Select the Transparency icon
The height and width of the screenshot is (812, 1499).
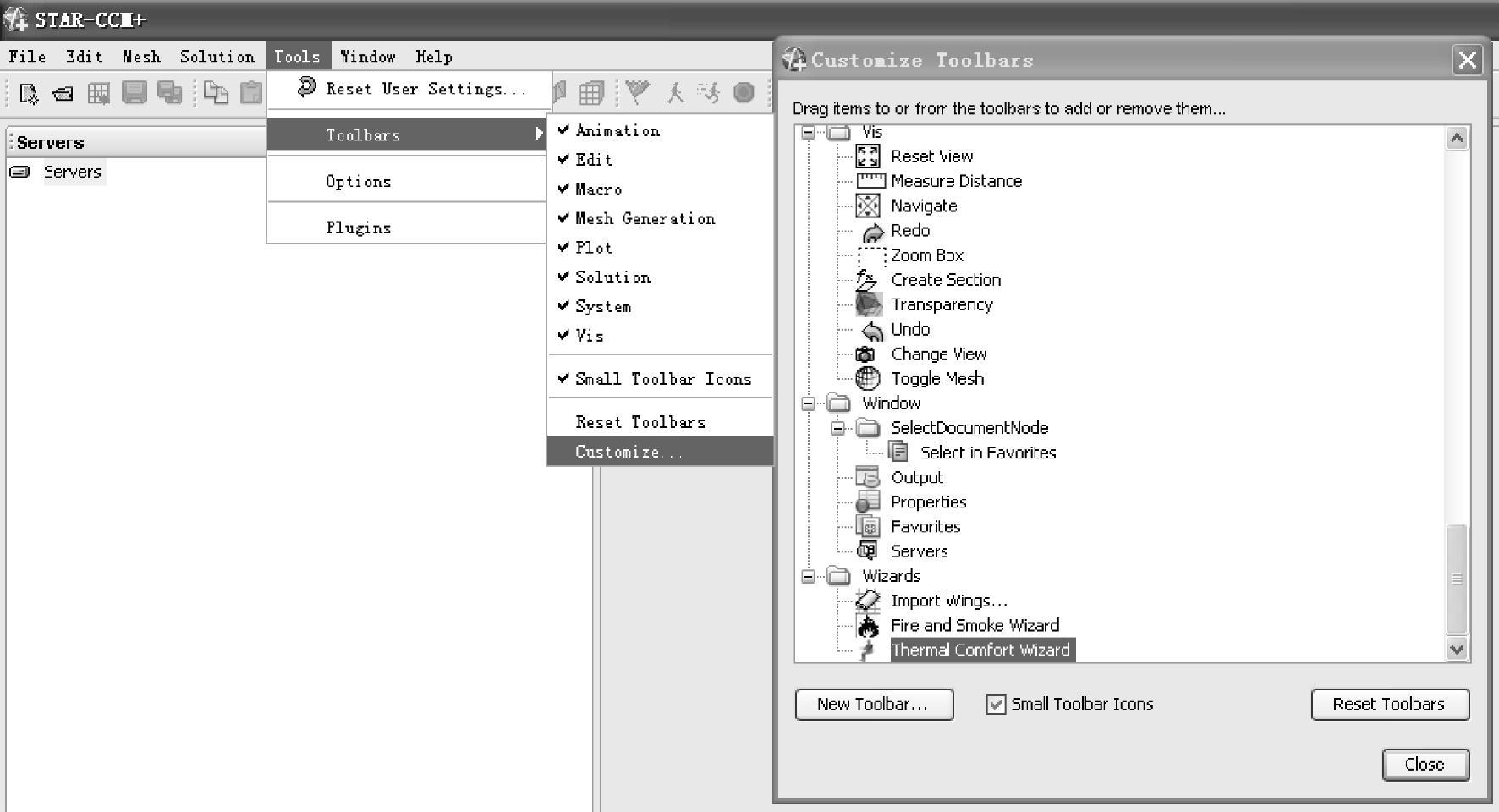(869, 304)
